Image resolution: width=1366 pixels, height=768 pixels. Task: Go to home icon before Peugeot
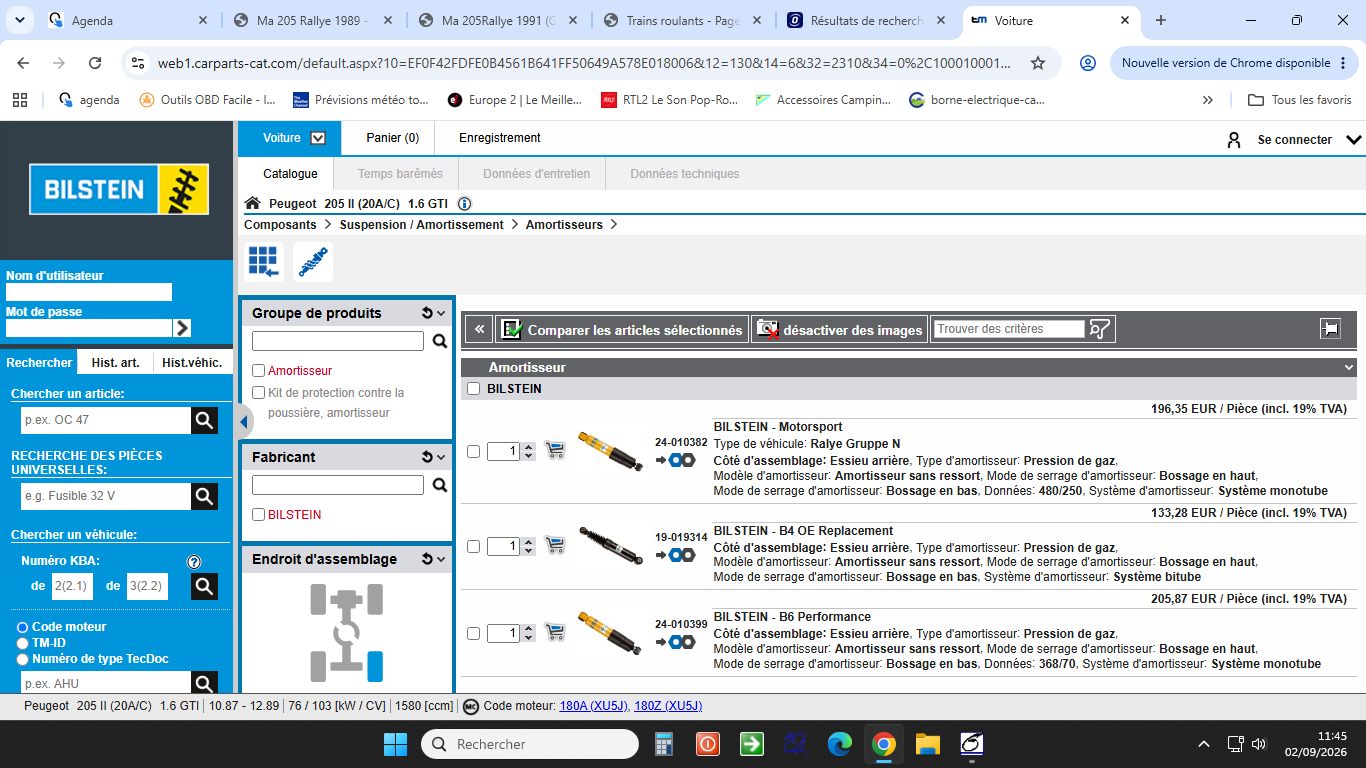[x=253, y=204]
